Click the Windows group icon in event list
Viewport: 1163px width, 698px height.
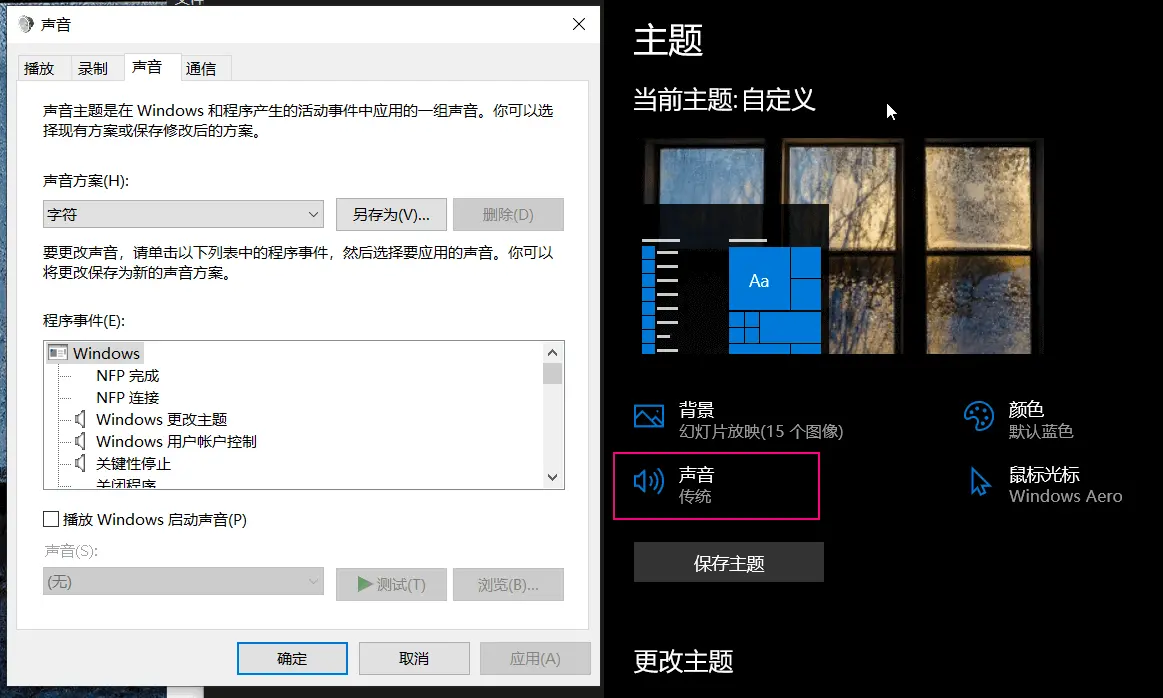(57, 353)
